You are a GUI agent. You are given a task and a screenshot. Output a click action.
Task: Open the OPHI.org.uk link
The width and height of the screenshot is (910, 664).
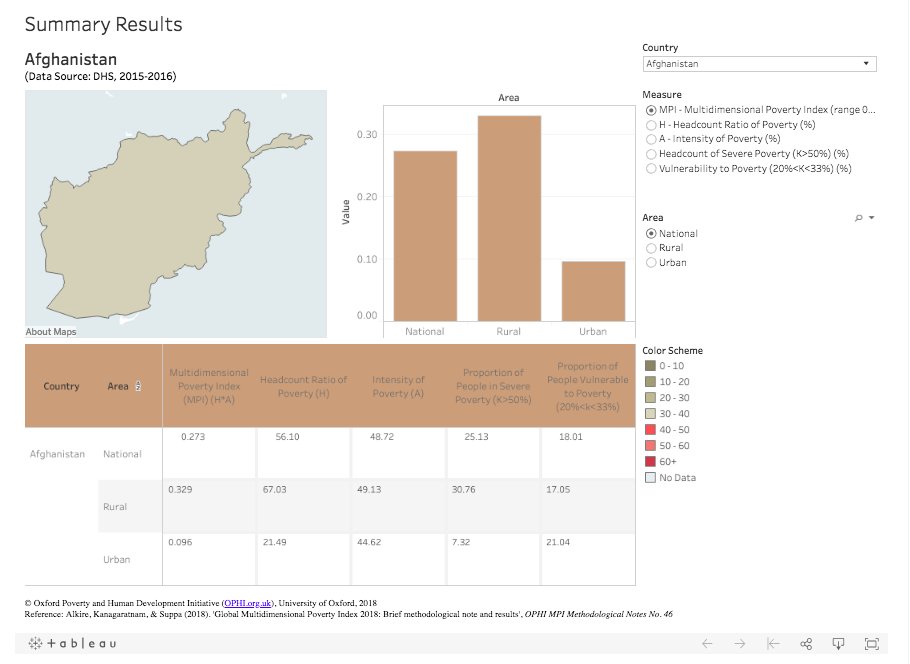point(247,603)
